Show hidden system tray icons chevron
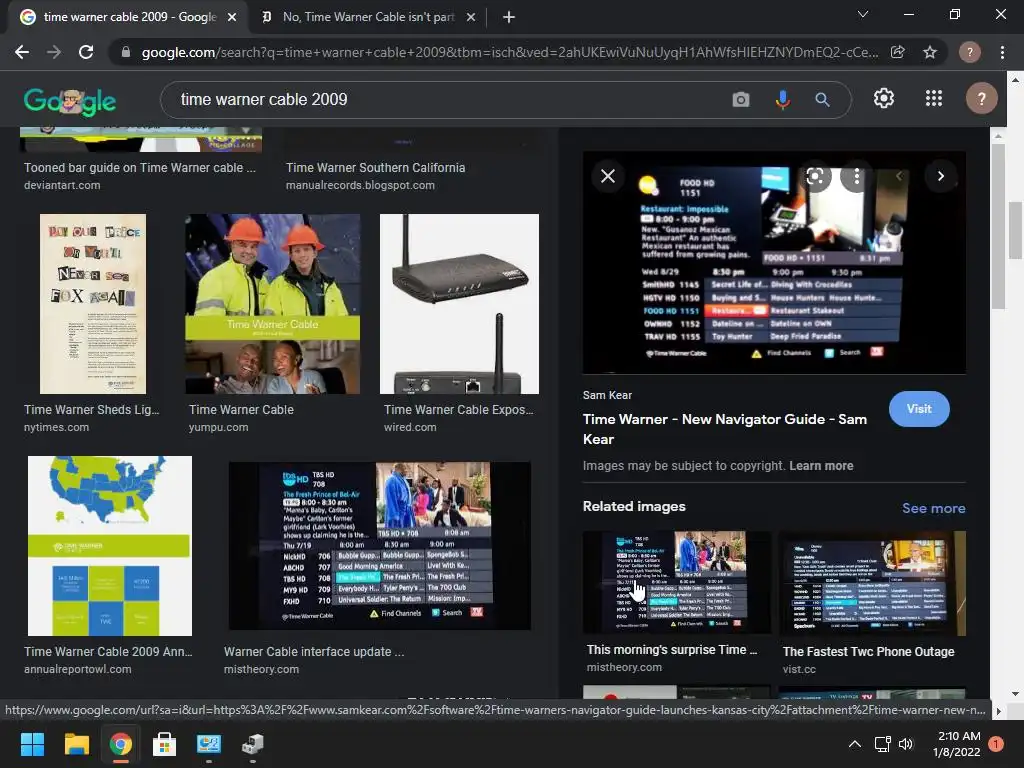Viewport: 1024px width, 768px height. click(x=854, y=744)
